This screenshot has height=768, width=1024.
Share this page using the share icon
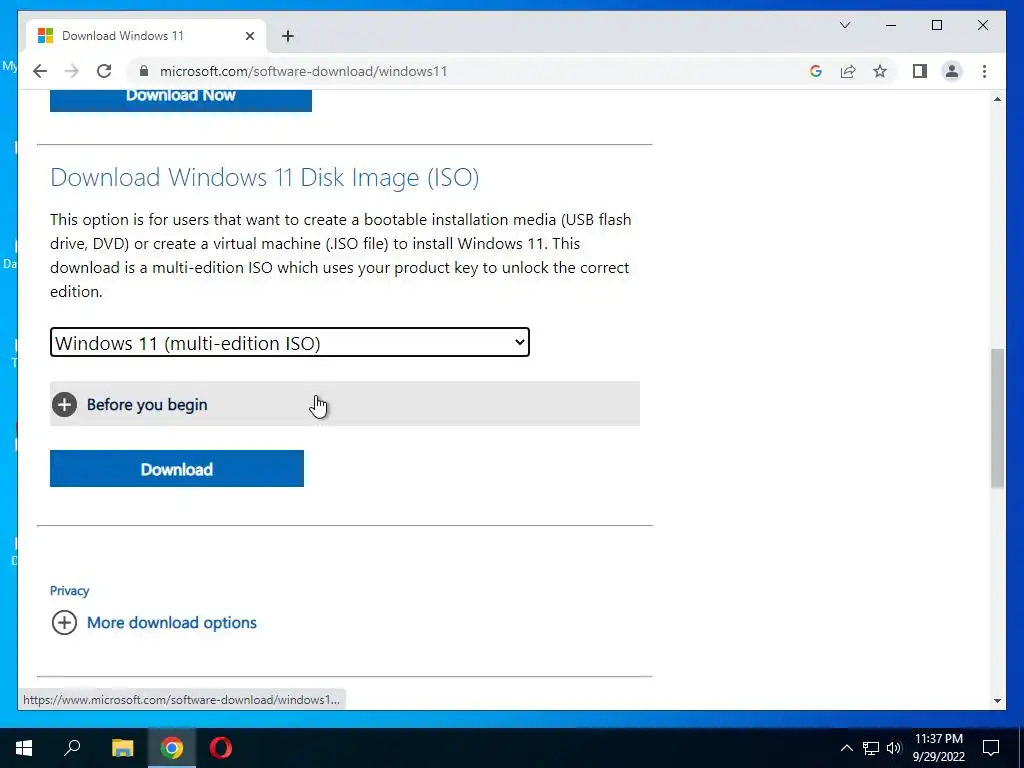click(x=848, y=71)
